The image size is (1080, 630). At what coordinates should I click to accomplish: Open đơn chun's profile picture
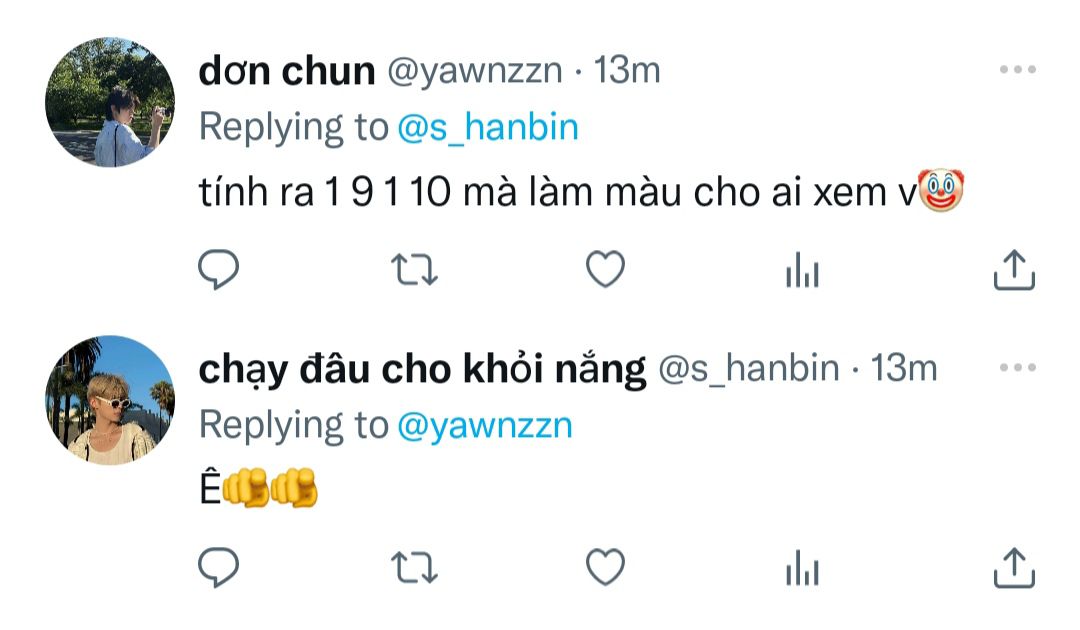(x=110, y=102)
